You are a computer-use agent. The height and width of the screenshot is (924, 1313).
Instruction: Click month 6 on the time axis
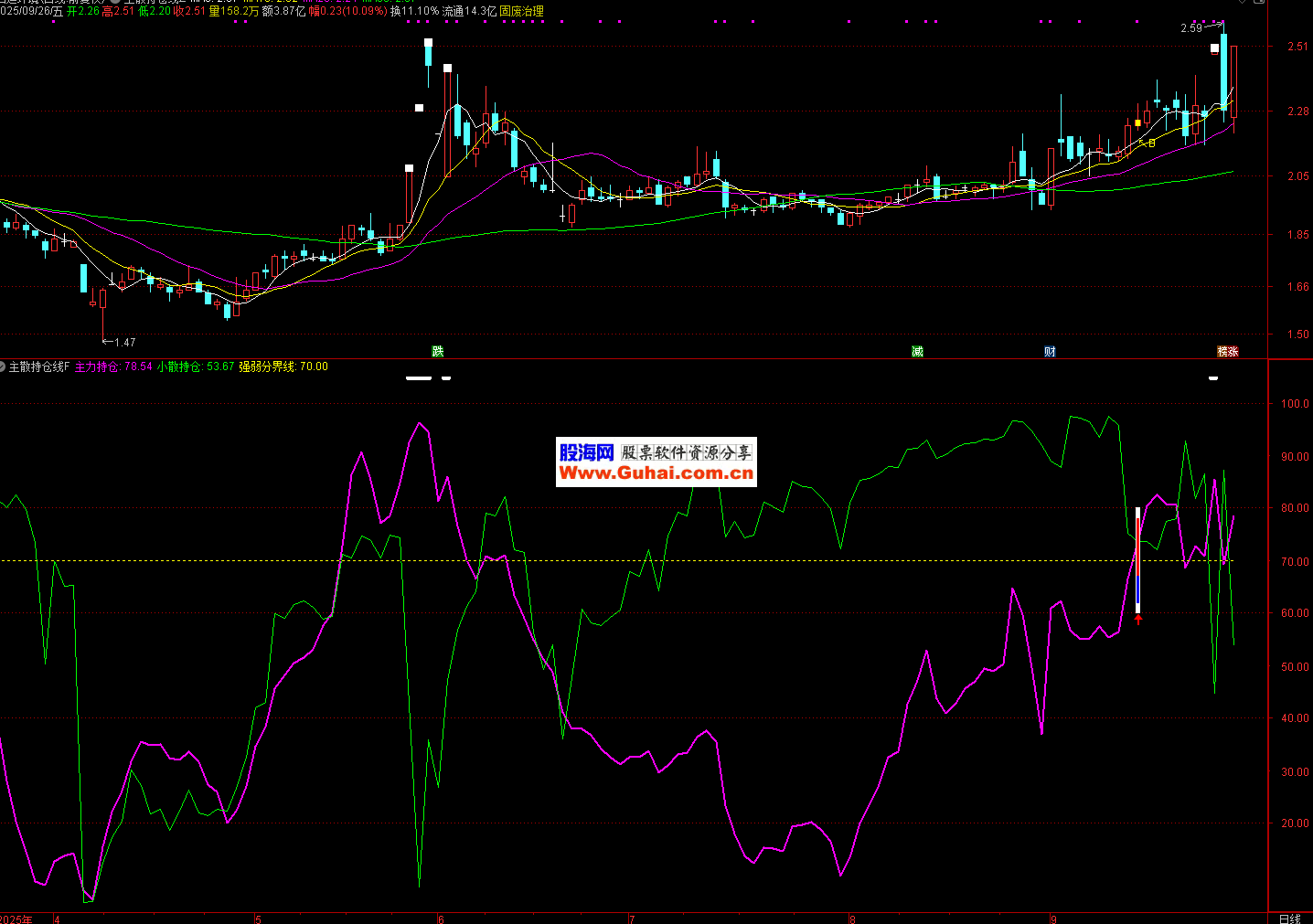[441, 919]
